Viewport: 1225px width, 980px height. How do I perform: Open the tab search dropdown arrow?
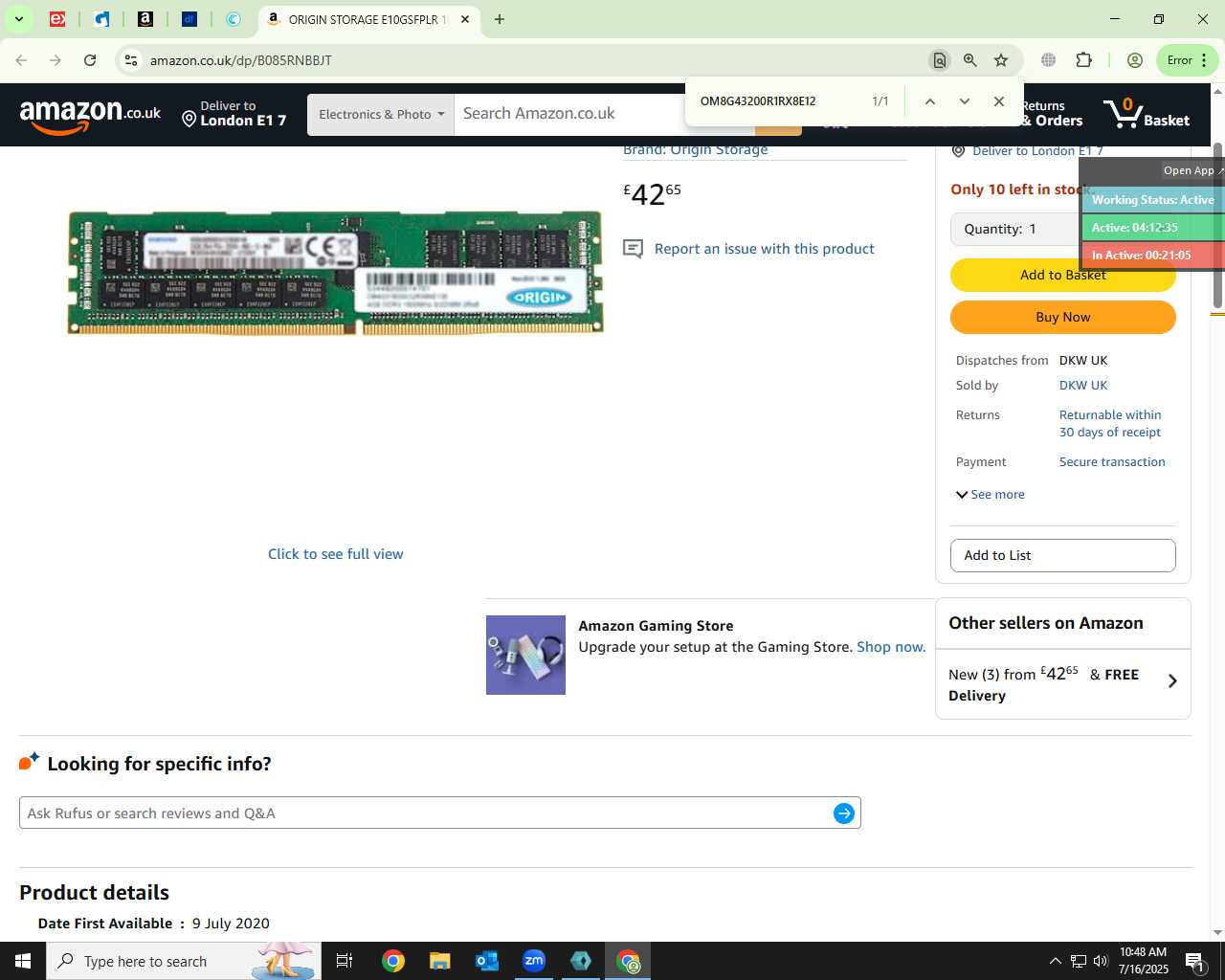[19, 19]
